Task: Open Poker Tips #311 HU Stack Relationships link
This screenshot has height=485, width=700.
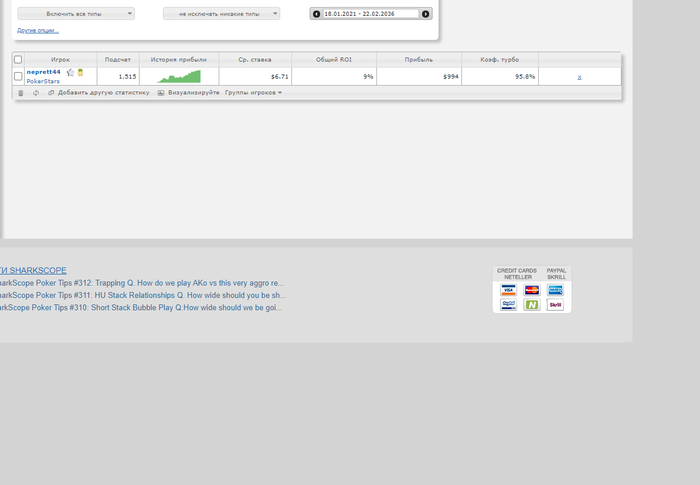Action: pos(143,295)
